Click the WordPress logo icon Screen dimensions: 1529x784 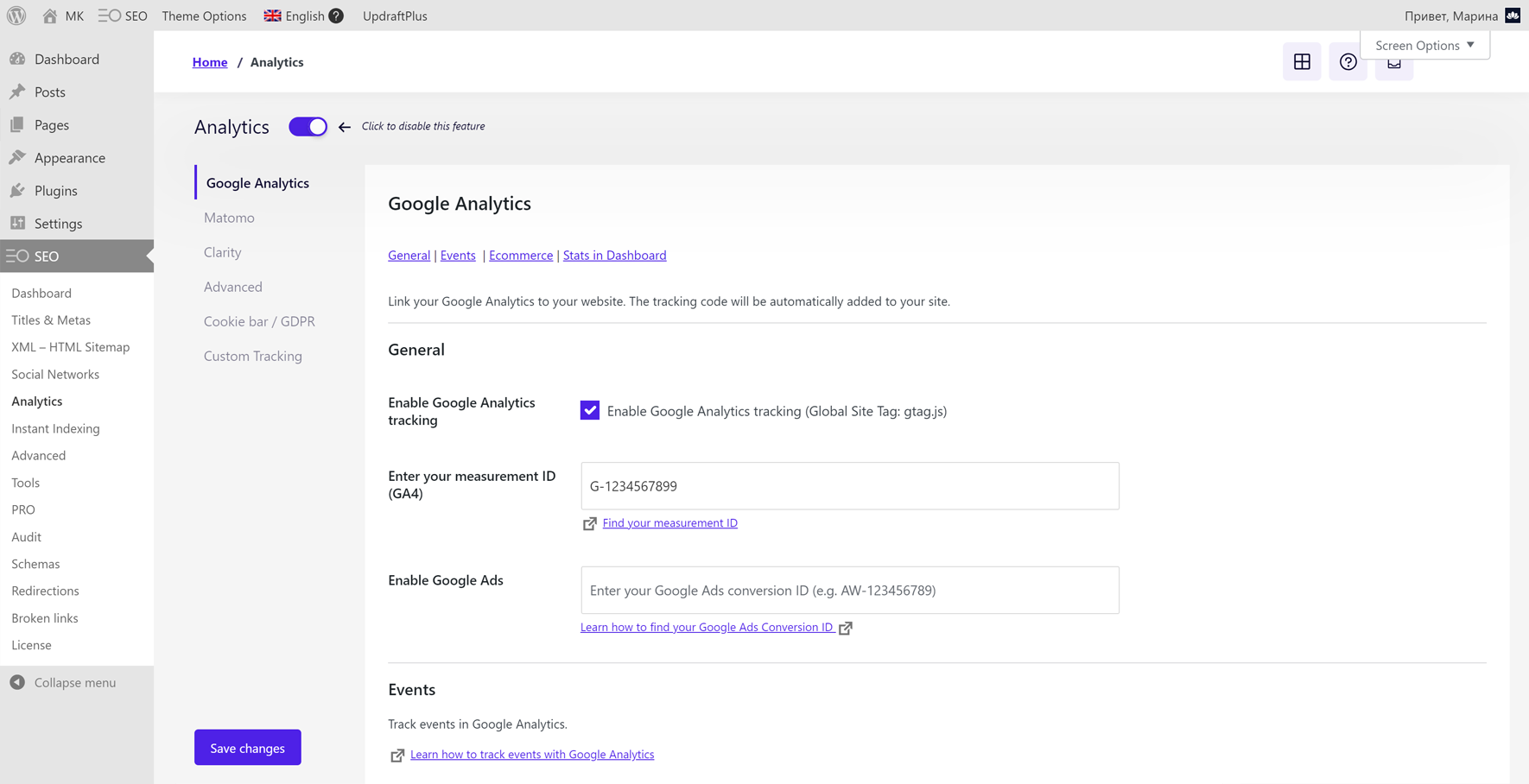click(16, 16)
